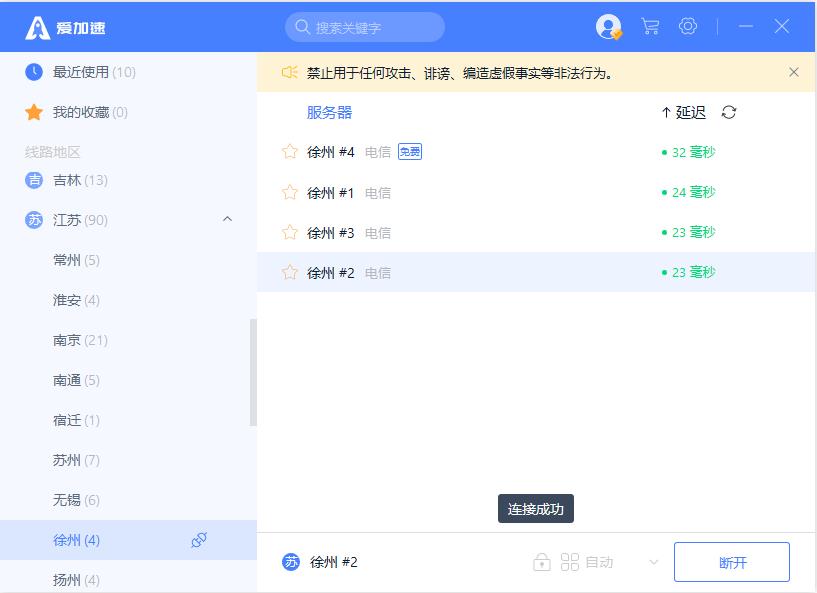The width and height of the screenshot is (817, 593).
Task: Click the user account avatar icon
Action: coord(608,27)
